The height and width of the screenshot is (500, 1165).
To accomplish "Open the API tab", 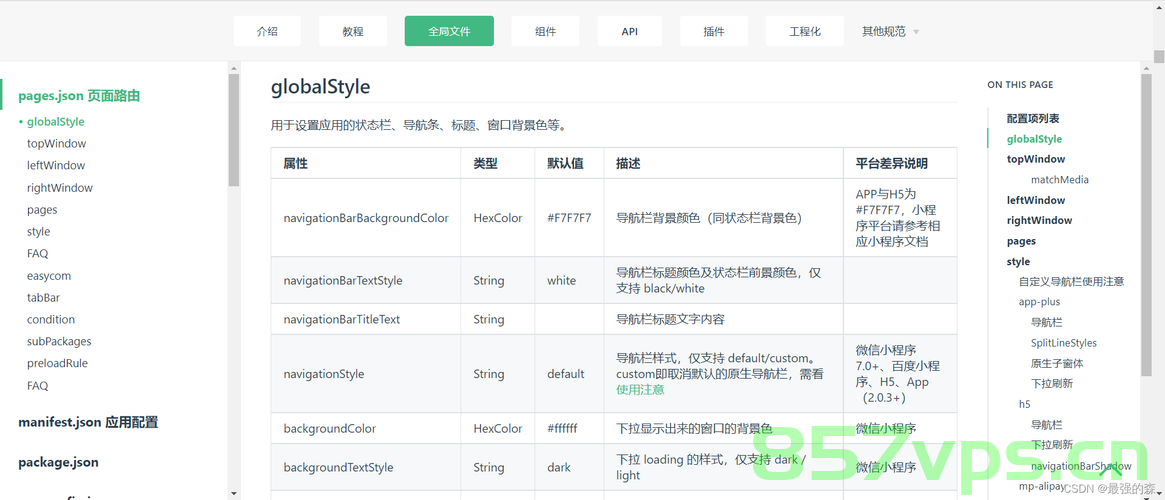I will click(629, 31).
